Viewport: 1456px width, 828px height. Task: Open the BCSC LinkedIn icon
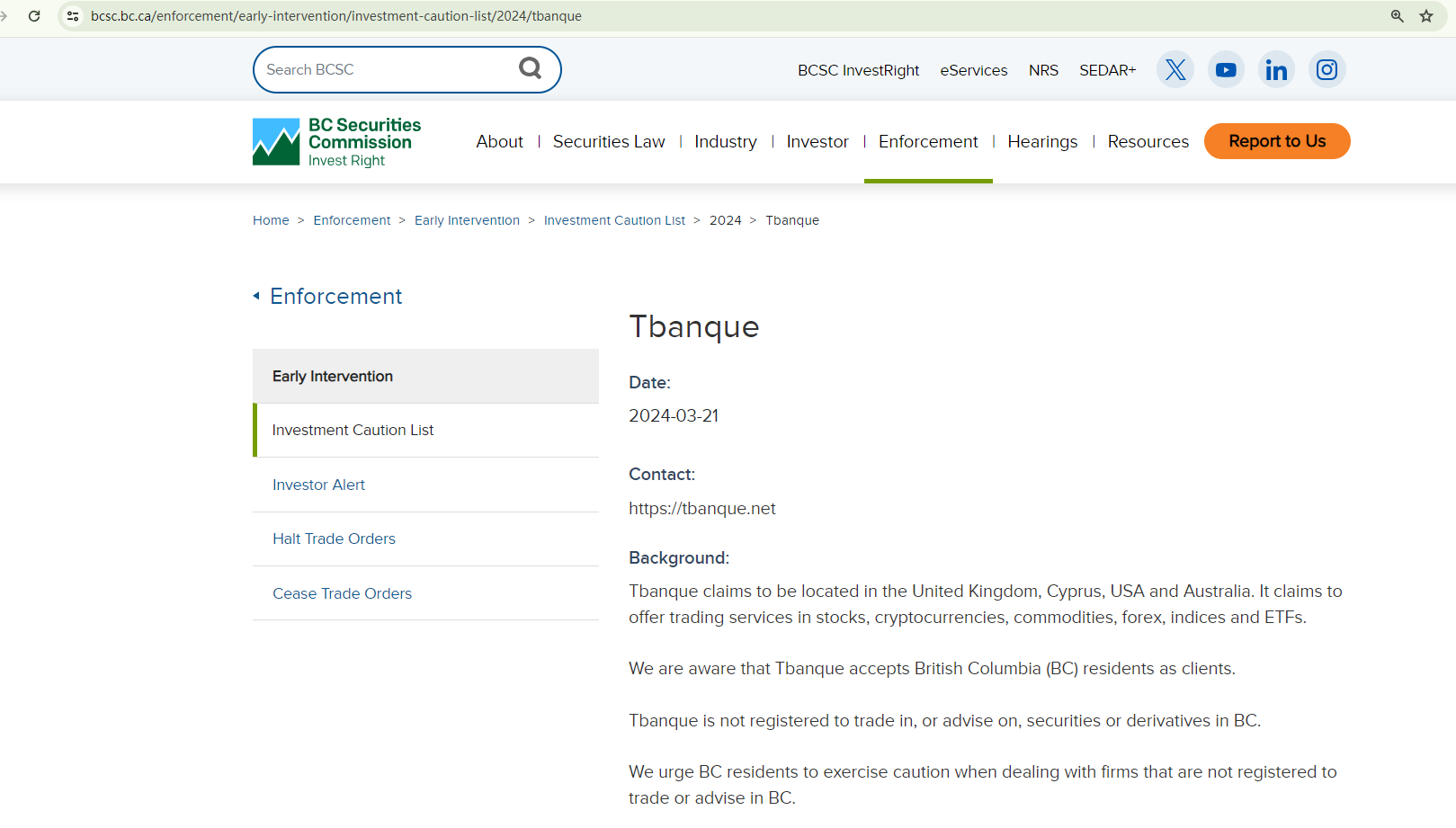[1275, 70]
